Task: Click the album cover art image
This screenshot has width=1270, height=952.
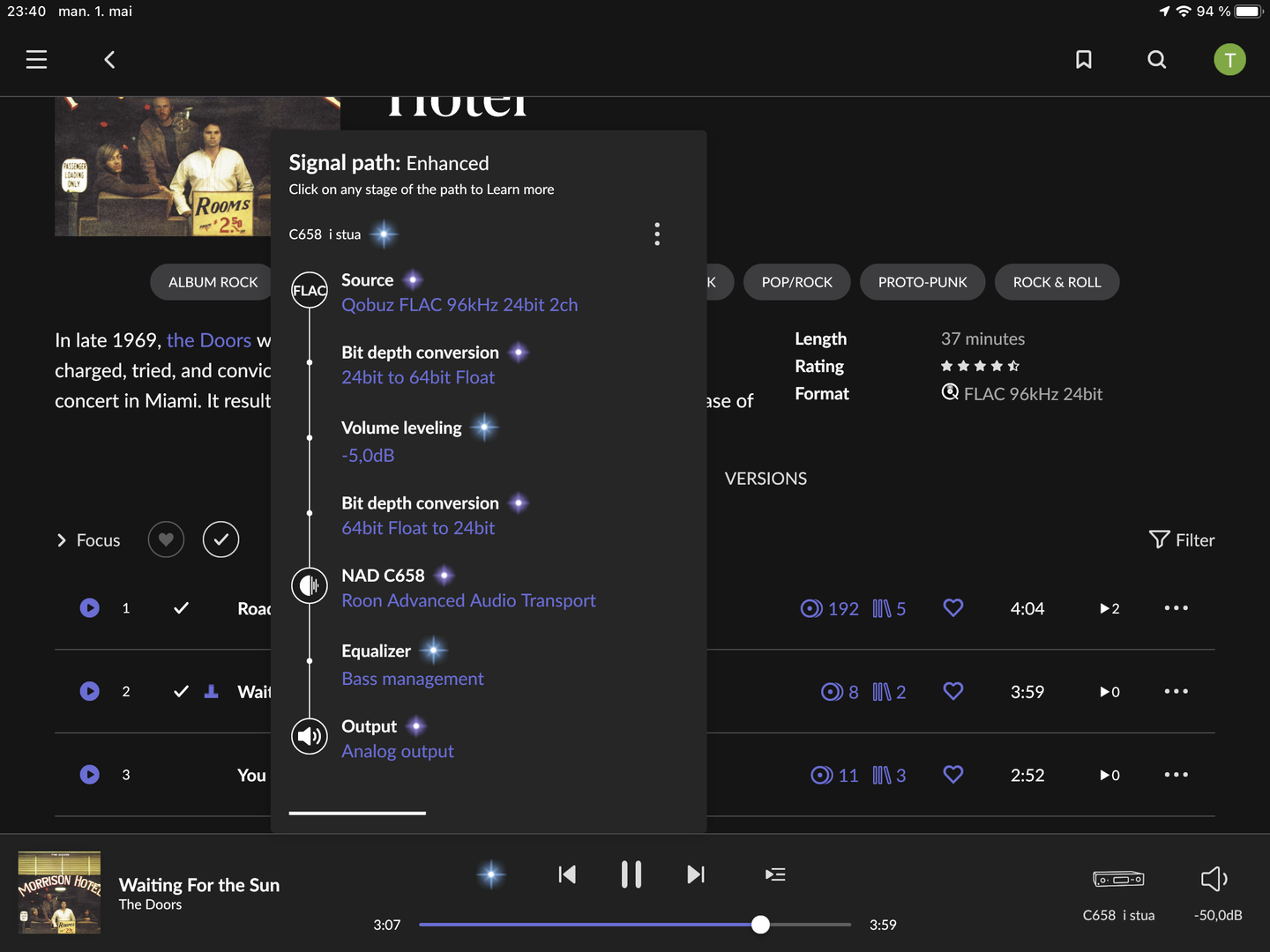Action: tap(198, 167)
